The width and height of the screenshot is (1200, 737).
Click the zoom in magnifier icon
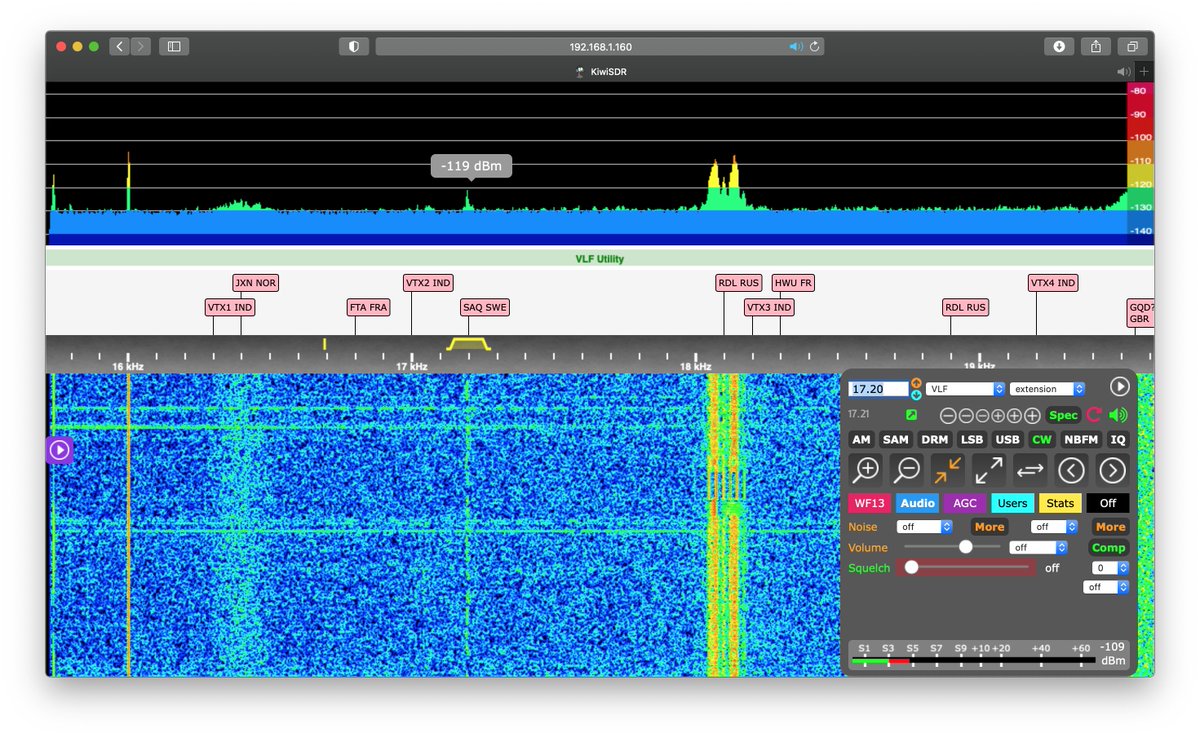[866, 469]
